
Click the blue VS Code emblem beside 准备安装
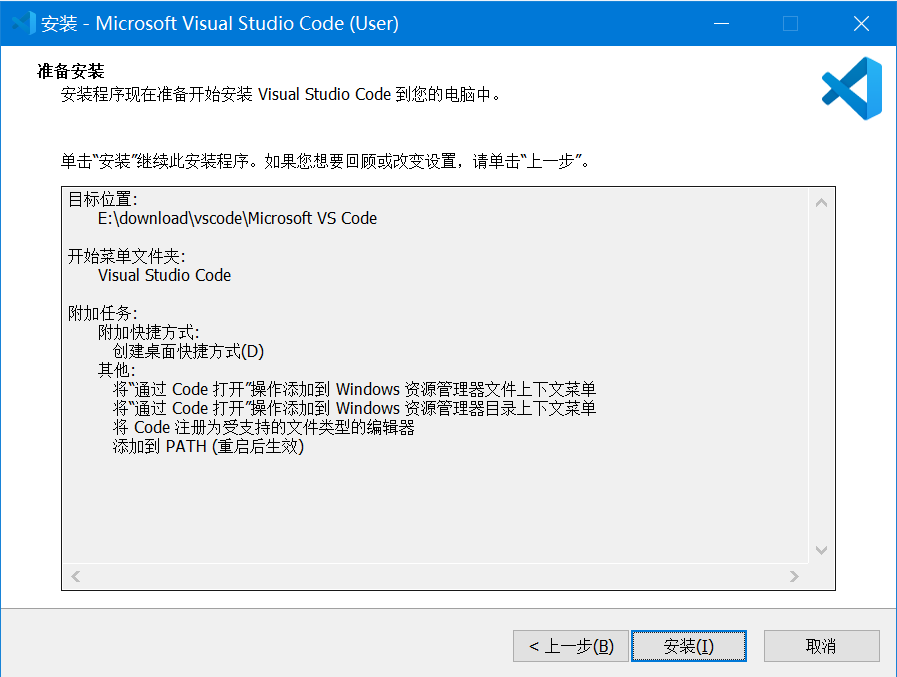pos(851,89)
